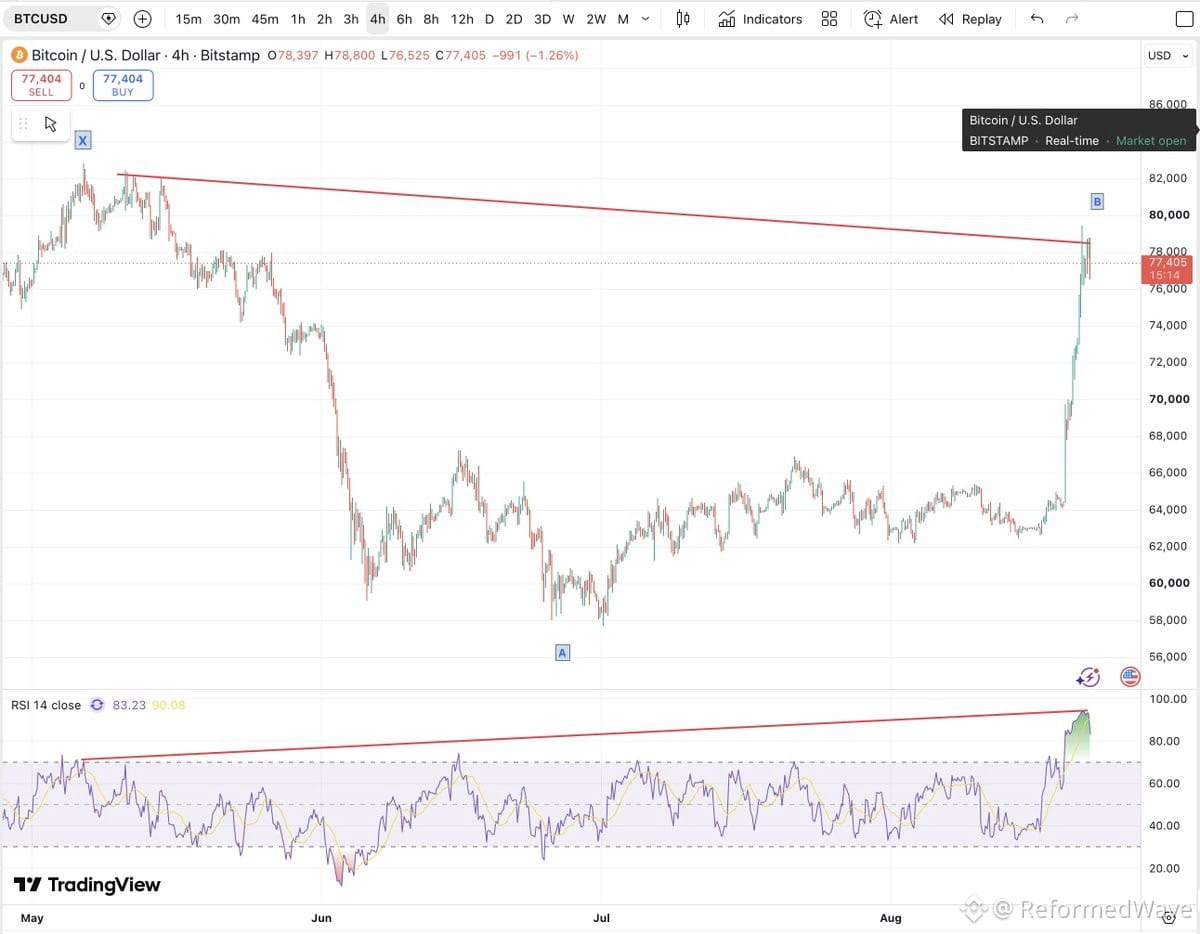Select the 45m interval

[x=265, y=19]
